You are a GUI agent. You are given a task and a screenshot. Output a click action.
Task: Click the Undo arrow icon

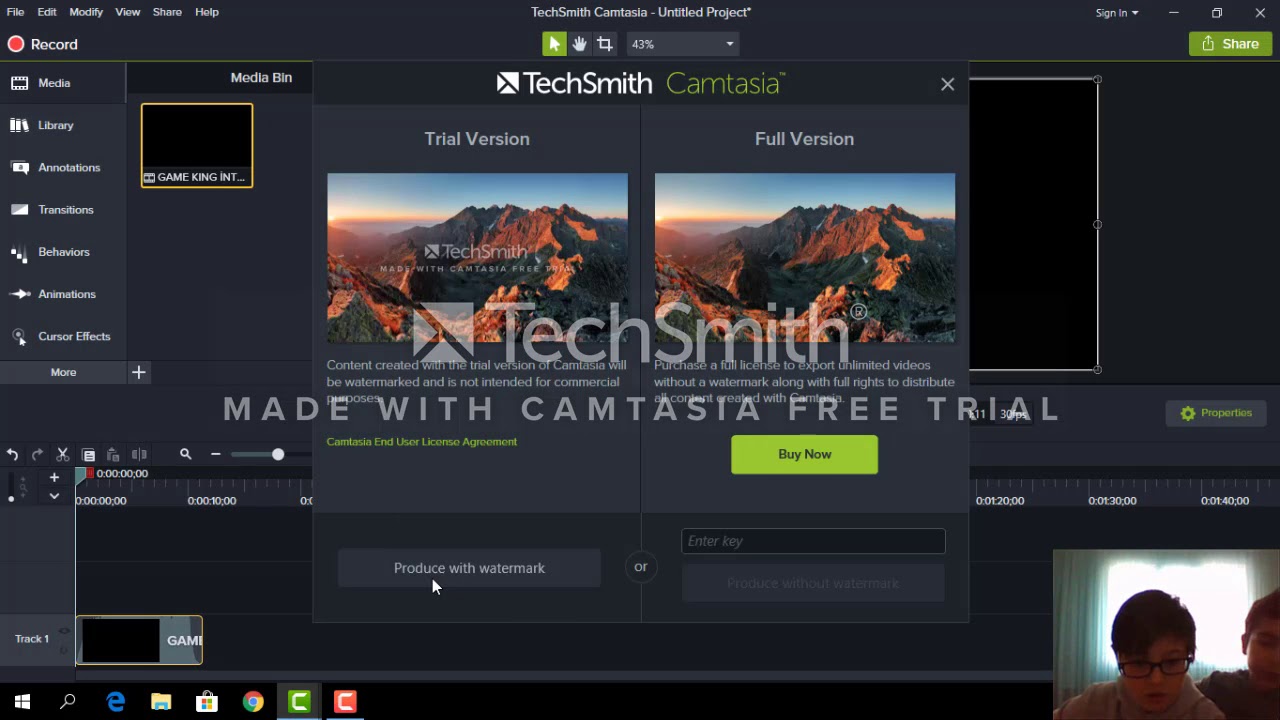pos(12,454)
